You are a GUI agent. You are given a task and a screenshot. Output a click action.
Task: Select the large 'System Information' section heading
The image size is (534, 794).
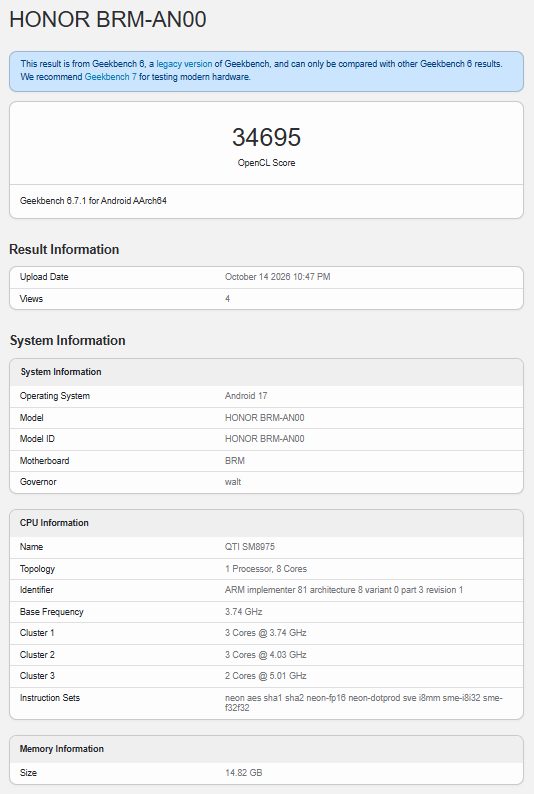click(67, 340)
